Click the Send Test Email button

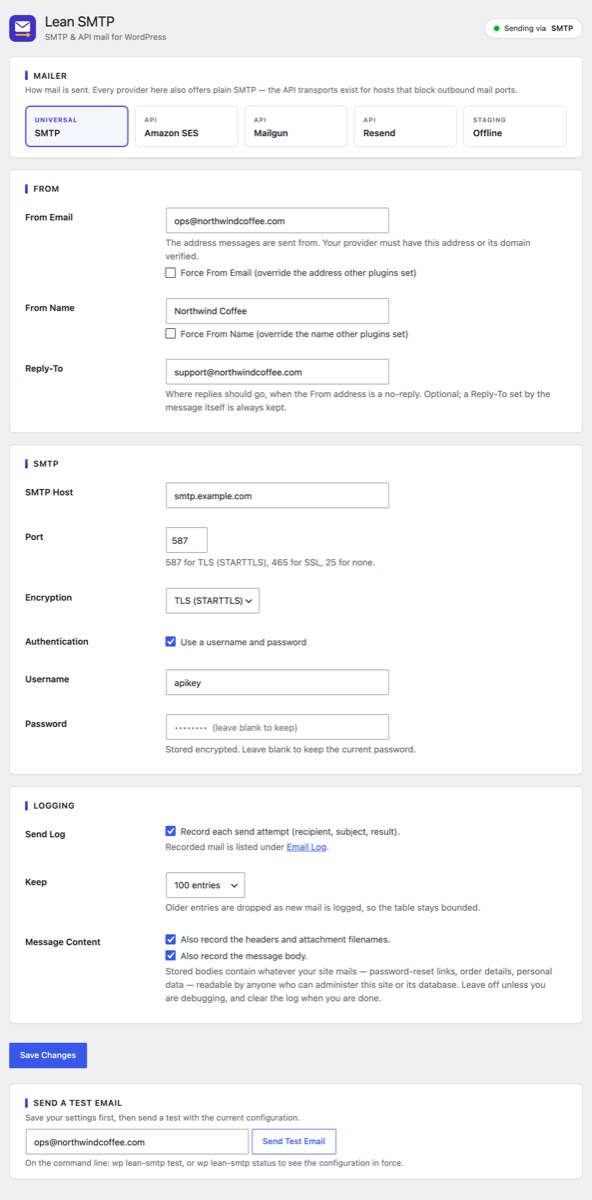[x=294, y=1142]
